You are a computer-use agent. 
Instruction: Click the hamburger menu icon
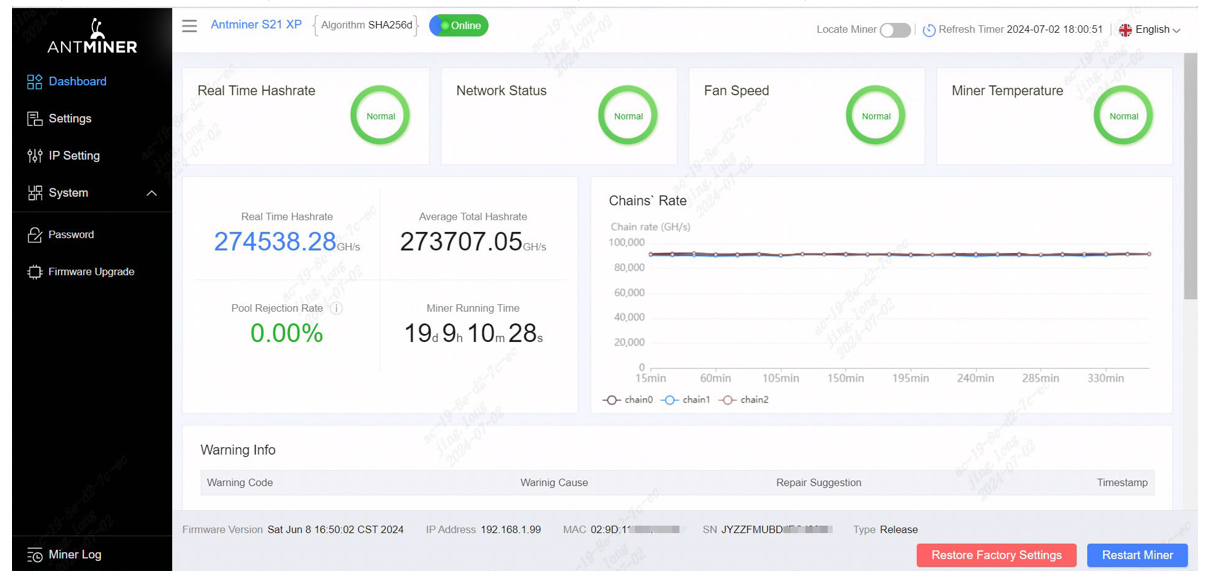pos(189,26)
